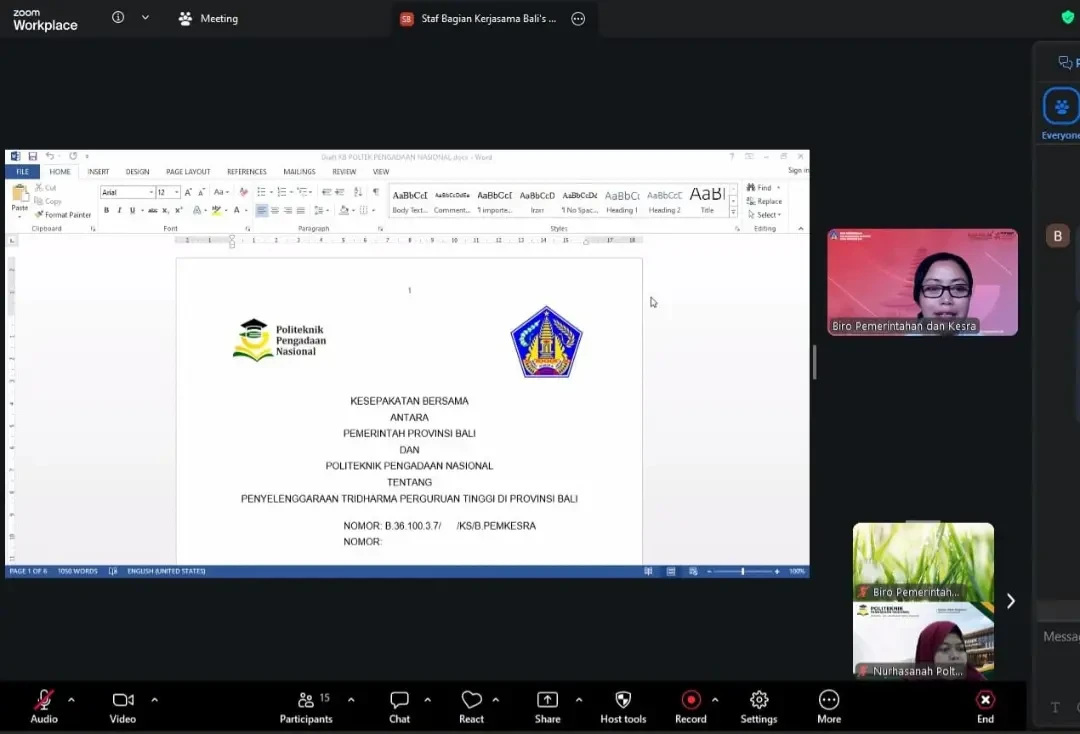The width and height of the screenshot is (1080, 734).
Task: Toggle Underline formatting in Word
Action: [x=132, y=210]
